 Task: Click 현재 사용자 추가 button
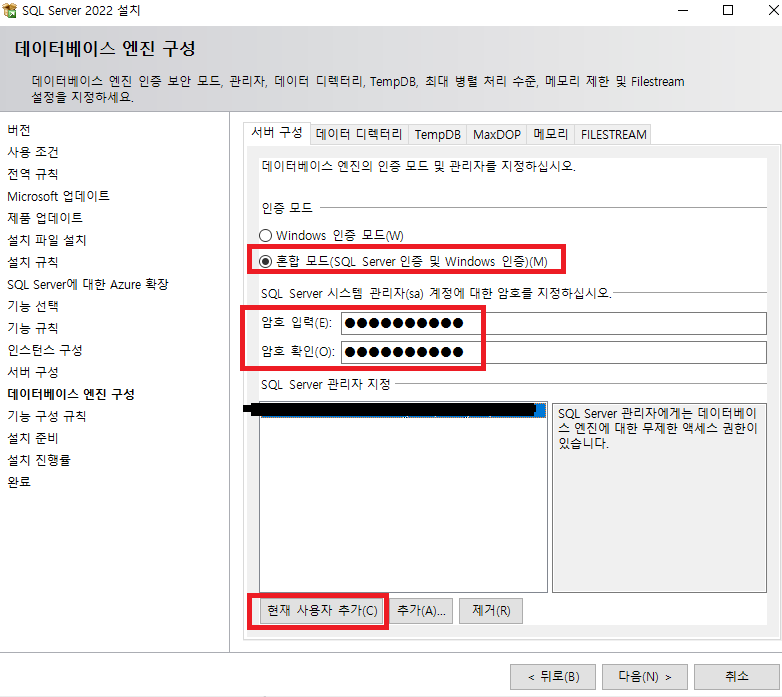[x=322, y=611]
